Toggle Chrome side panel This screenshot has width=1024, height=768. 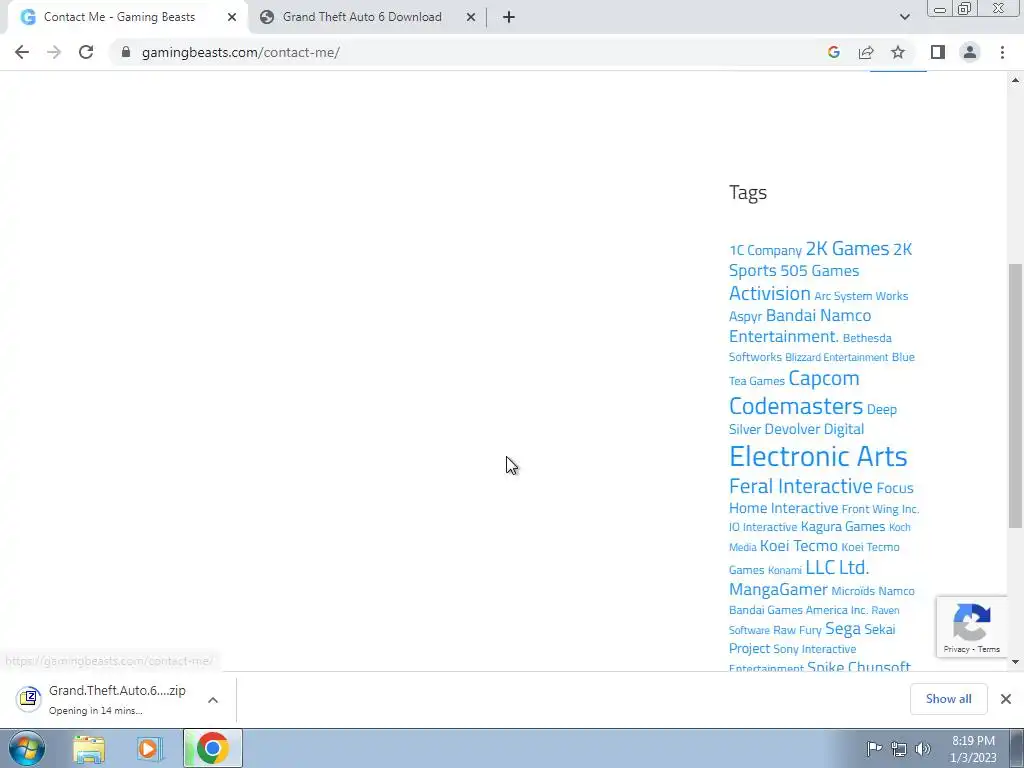click(938, 52)
